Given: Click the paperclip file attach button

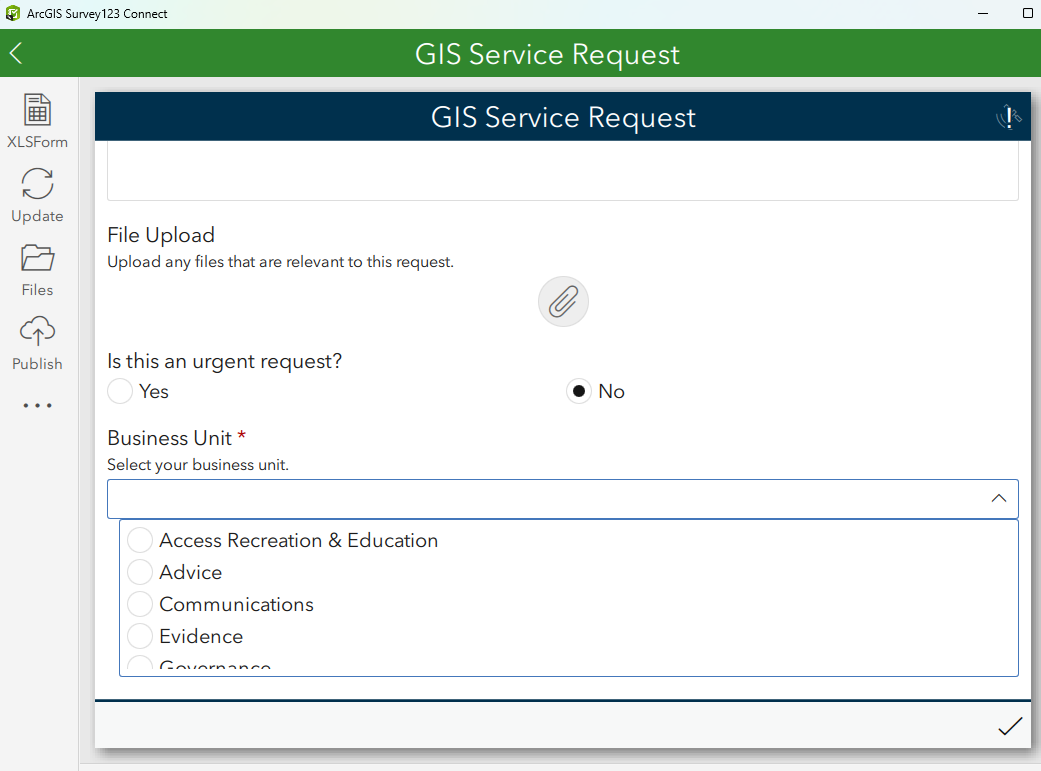Looking at the screenshot, I should click(563, 301).
